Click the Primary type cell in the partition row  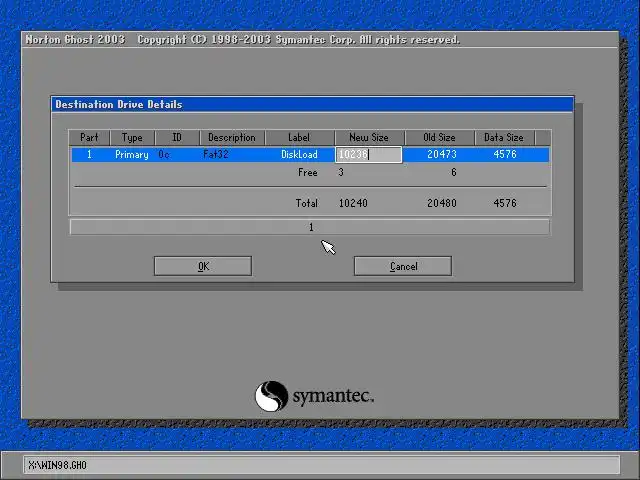click(132, 155)
